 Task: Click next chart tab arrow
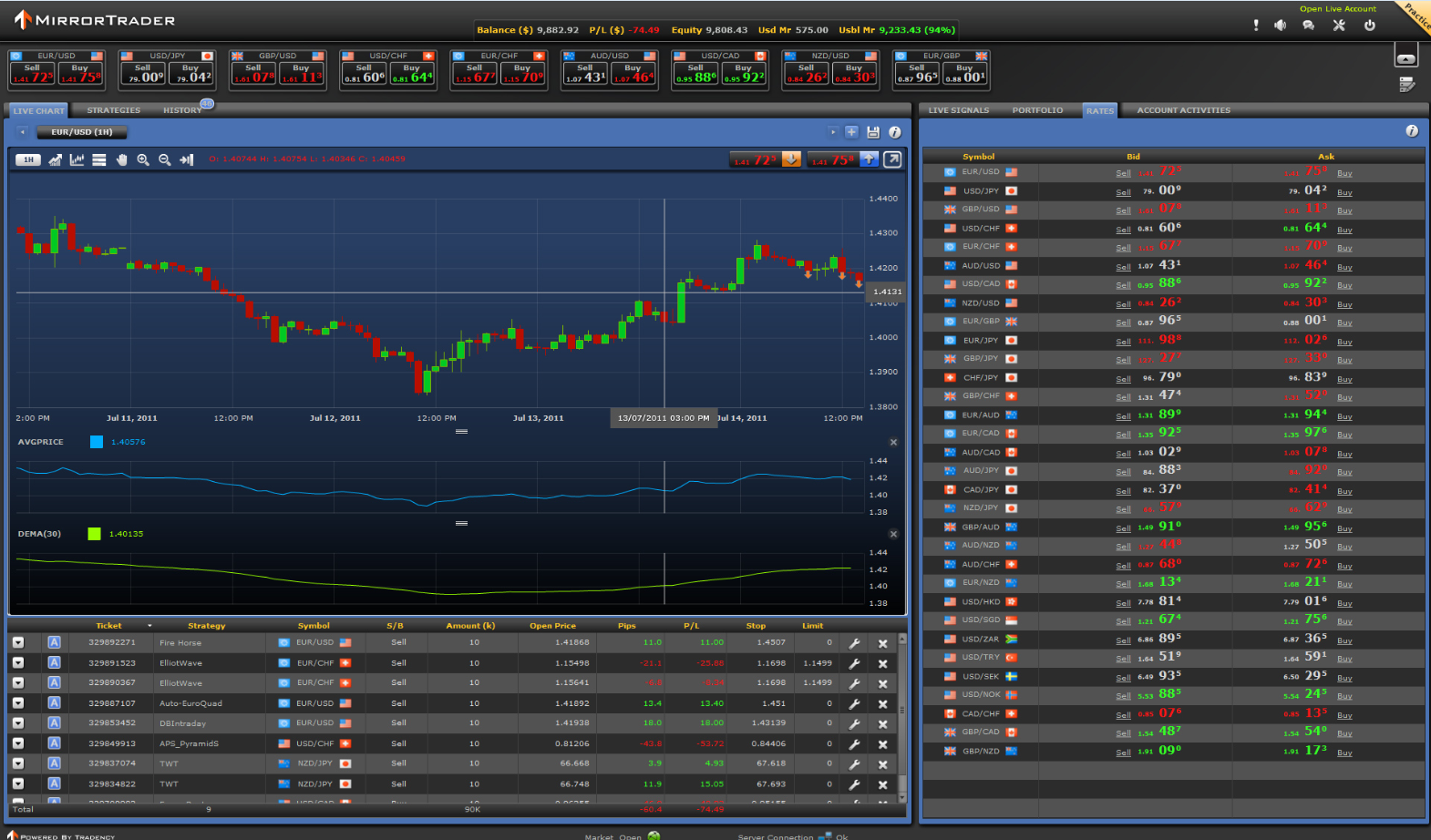click(833, 132)
